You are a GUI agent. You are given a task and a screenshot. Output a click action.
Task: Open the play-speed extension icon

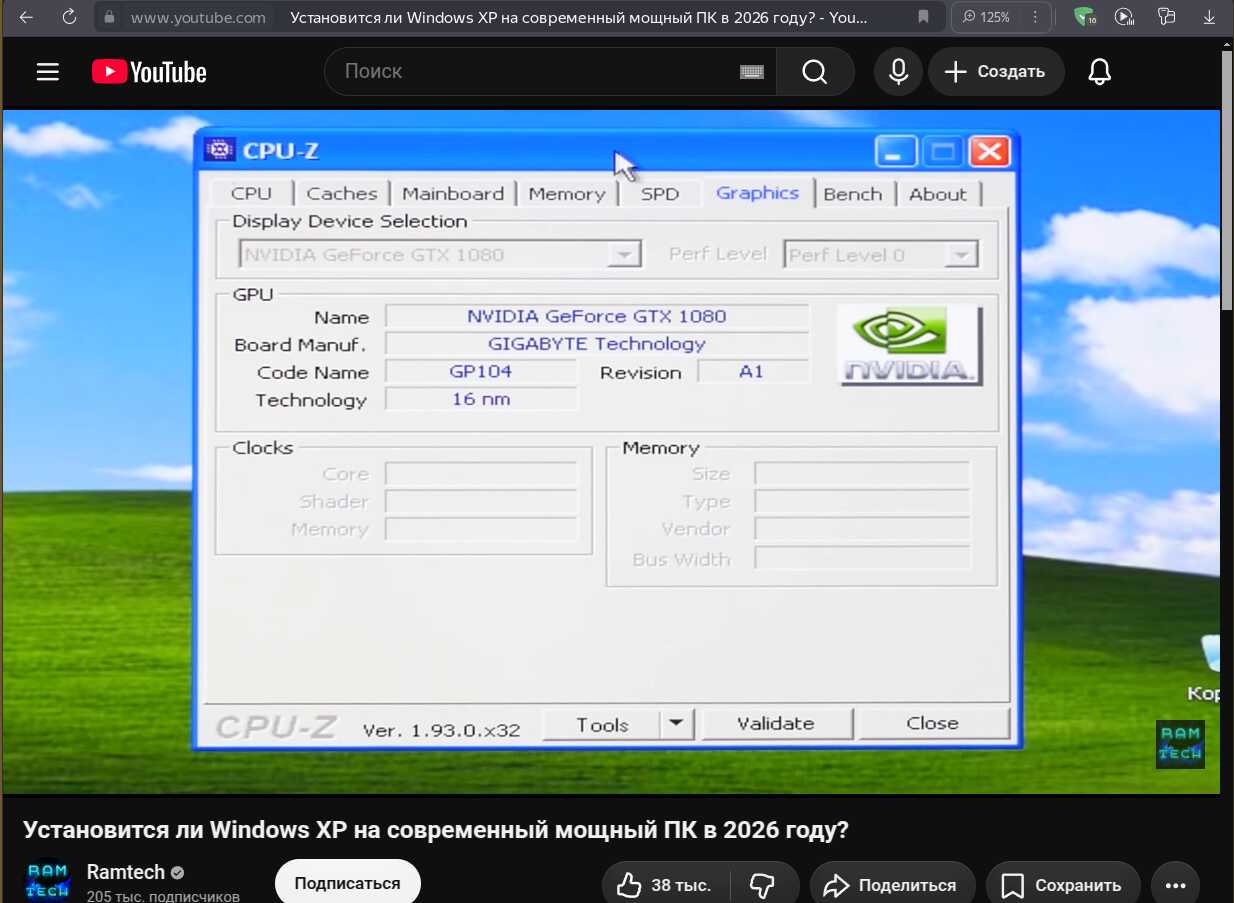(1125, 17)
